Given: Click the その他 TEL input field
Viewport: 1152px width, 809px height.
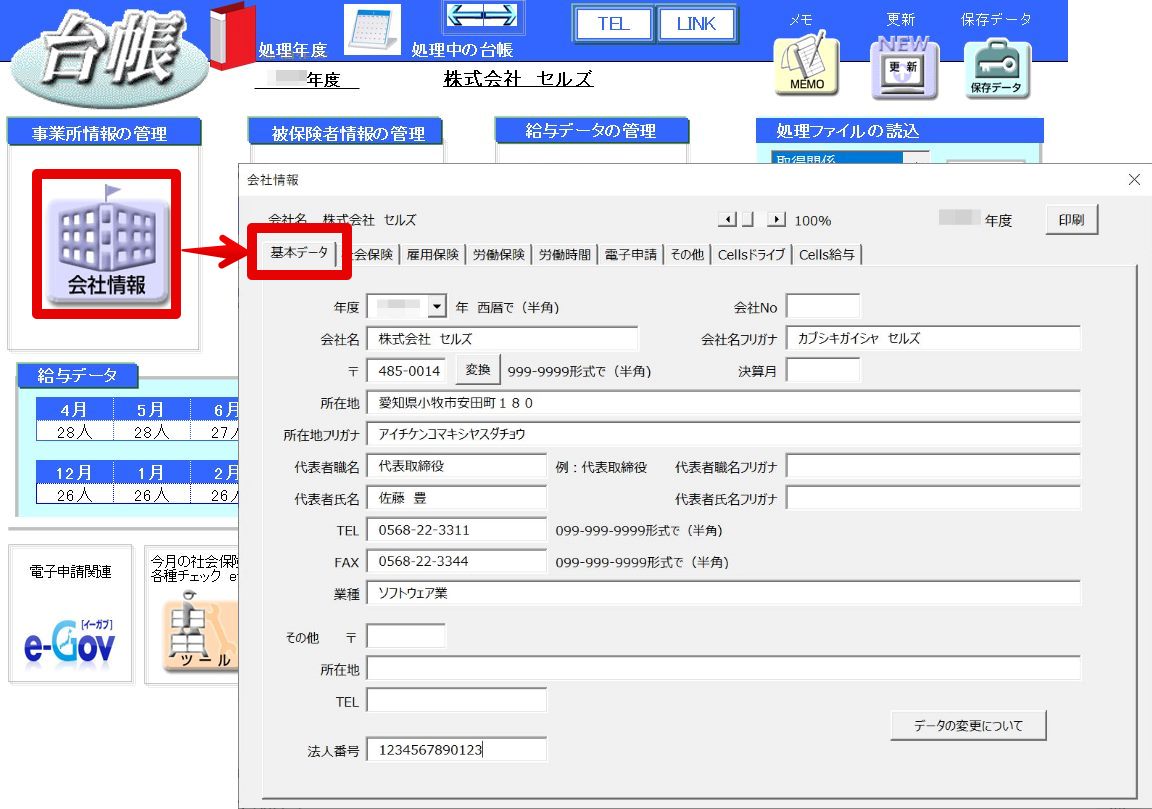Looking at the screenshot, I should pos(456,701).
